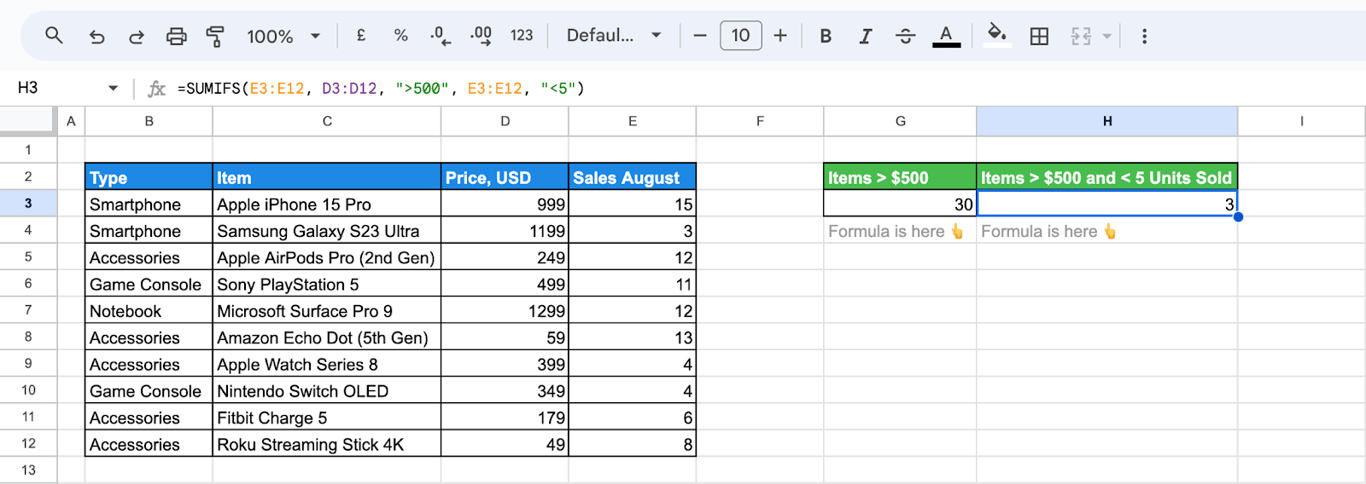Click the 'Type' header cell

(149, 177)
